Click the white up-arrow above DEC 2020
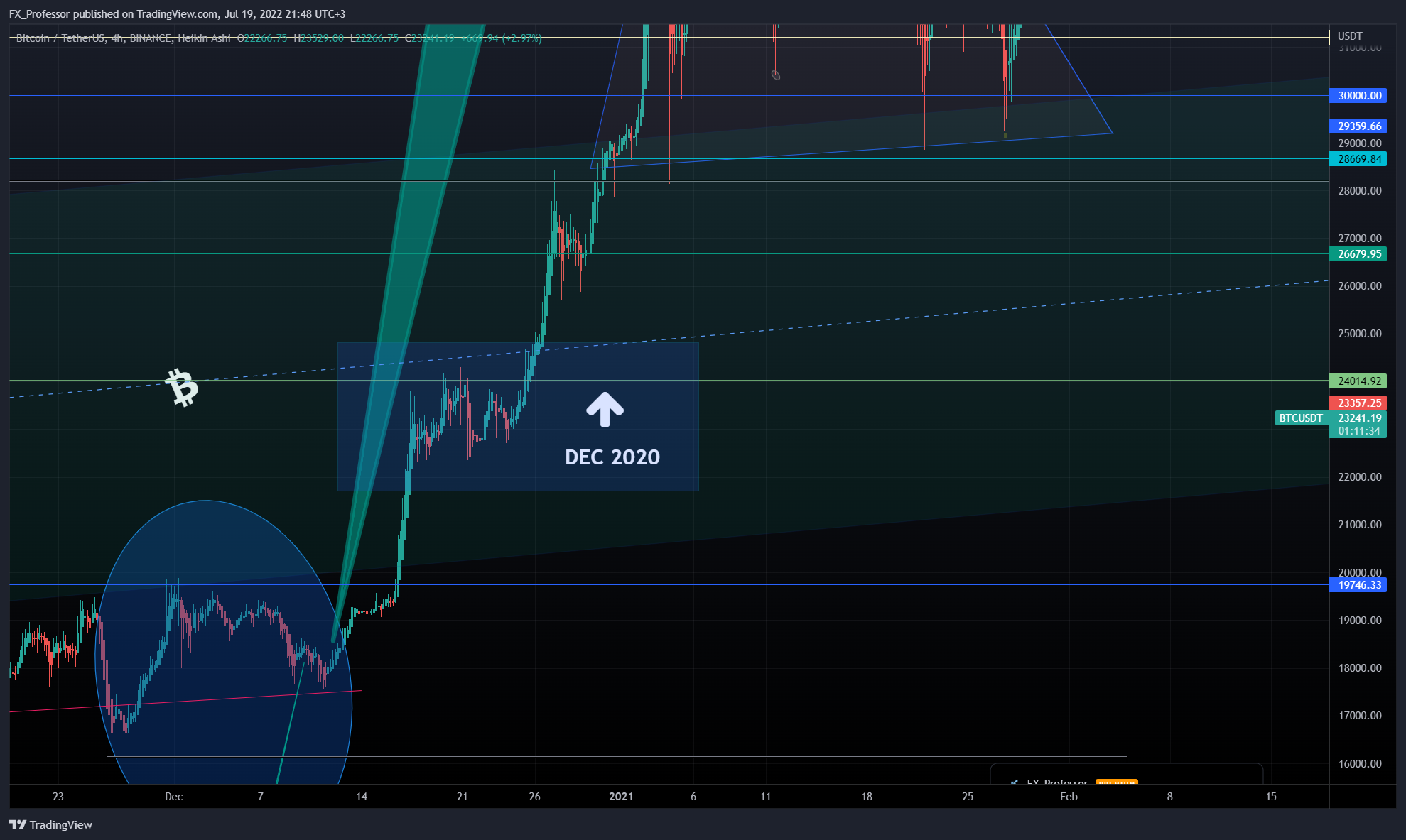 click(x=605, y=409)
